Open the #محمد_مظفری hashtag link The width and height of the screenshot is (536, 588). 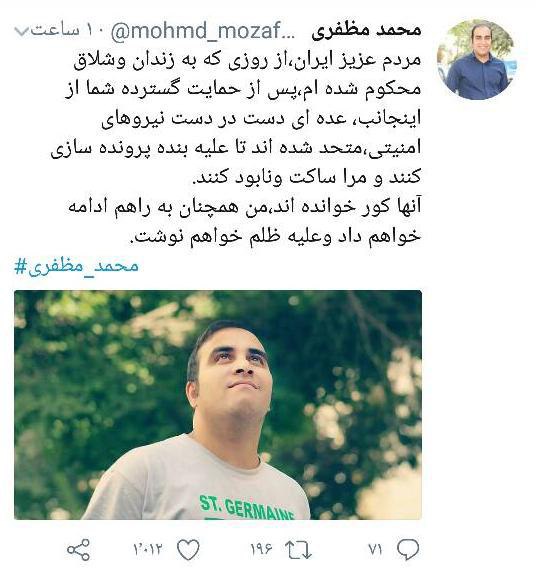pyautogui.click(x=77, y=266)
